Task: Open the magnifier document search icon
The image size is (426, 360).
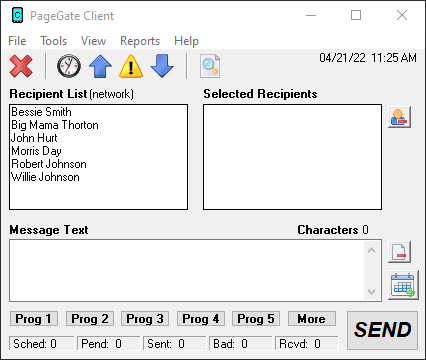Action: 210,66
